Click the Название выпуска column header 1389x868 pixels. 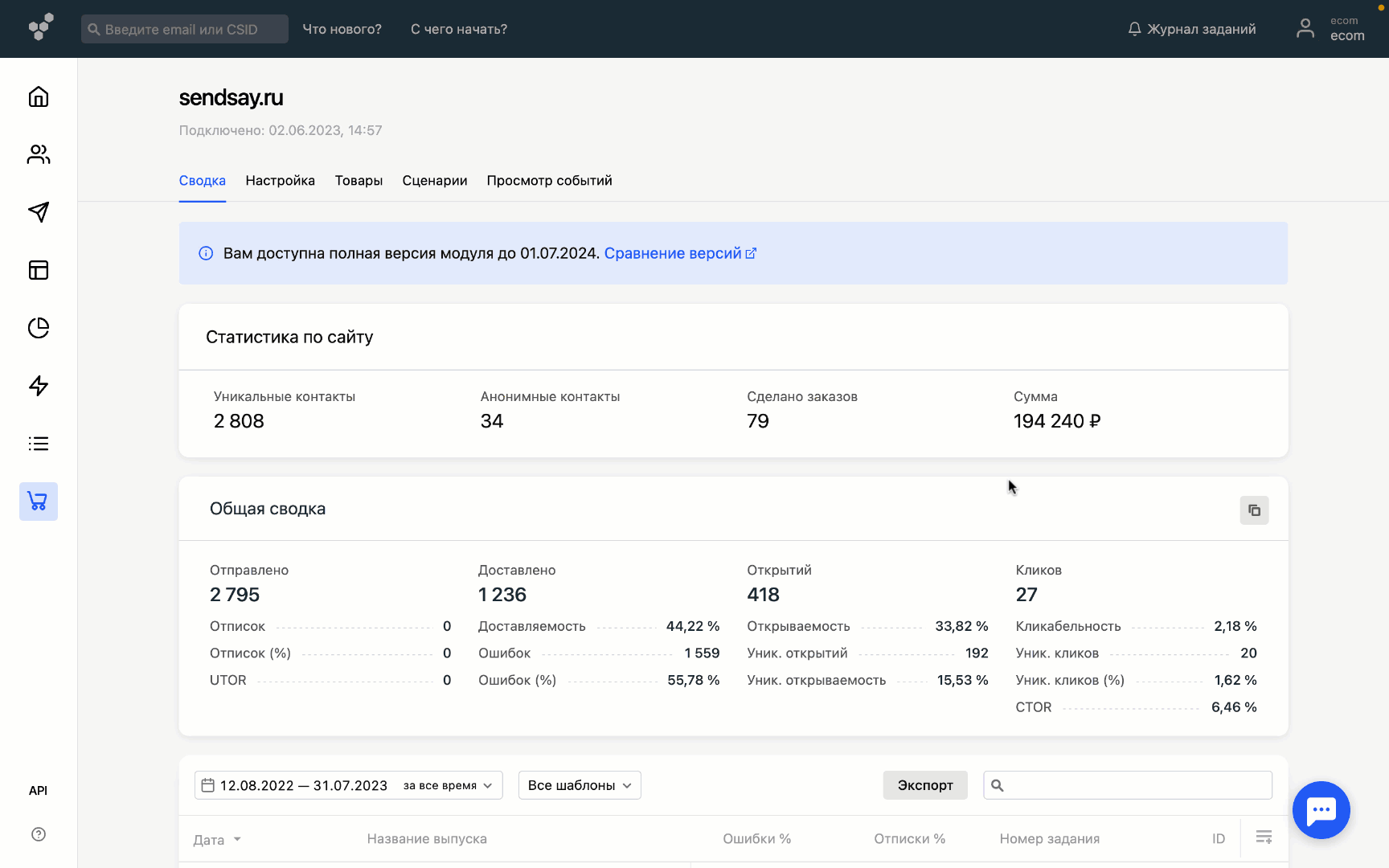(427, 839)
